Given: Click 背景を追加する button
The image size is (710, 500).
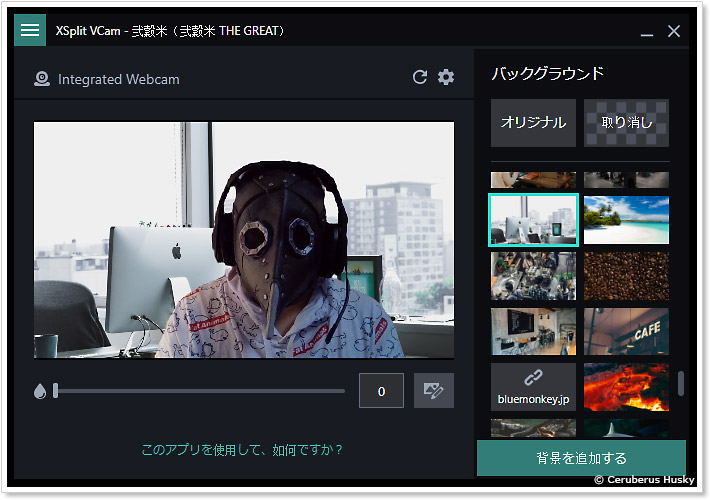Looking at the screenshot, I should [x=581, y=458].
